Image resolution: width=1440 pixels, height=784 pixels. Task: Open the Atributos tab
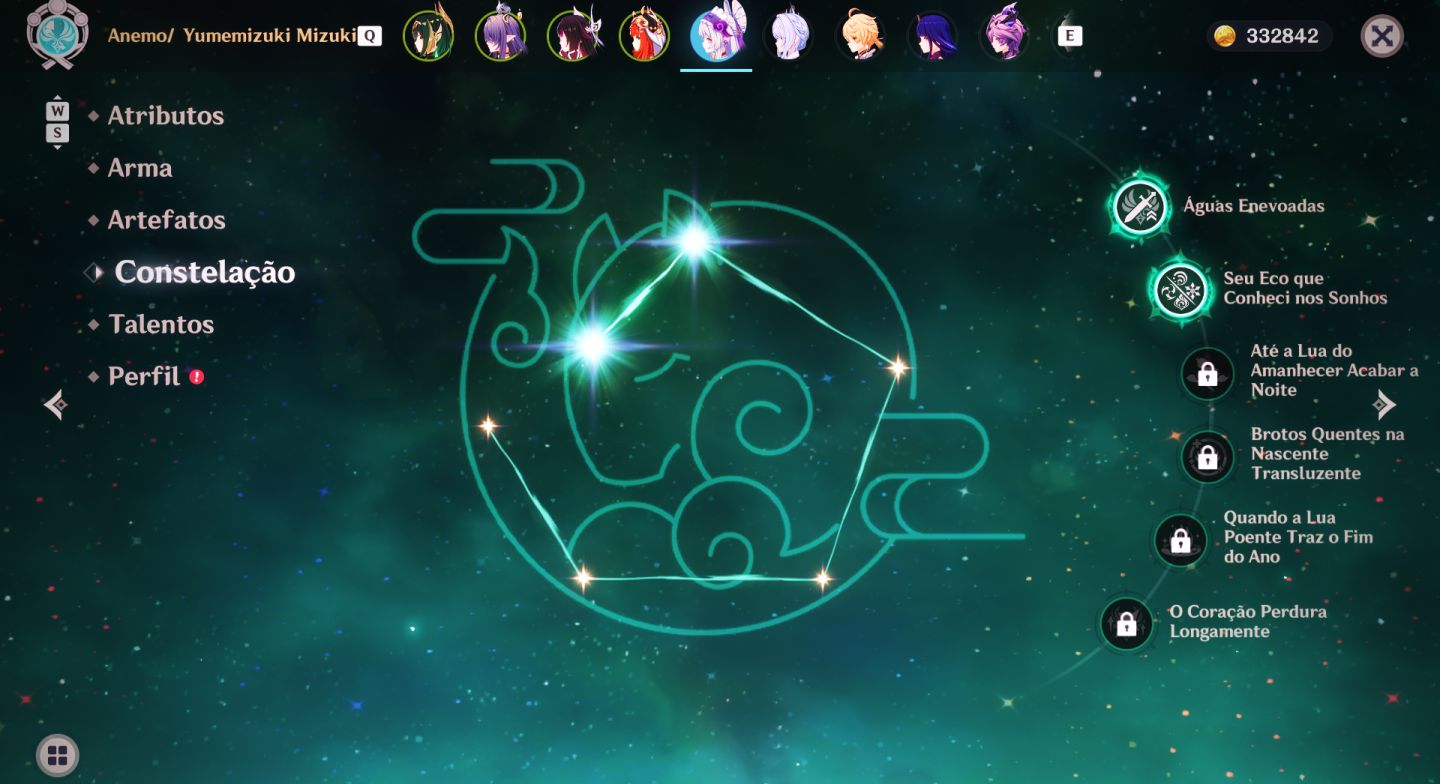[x=165, y=116]
